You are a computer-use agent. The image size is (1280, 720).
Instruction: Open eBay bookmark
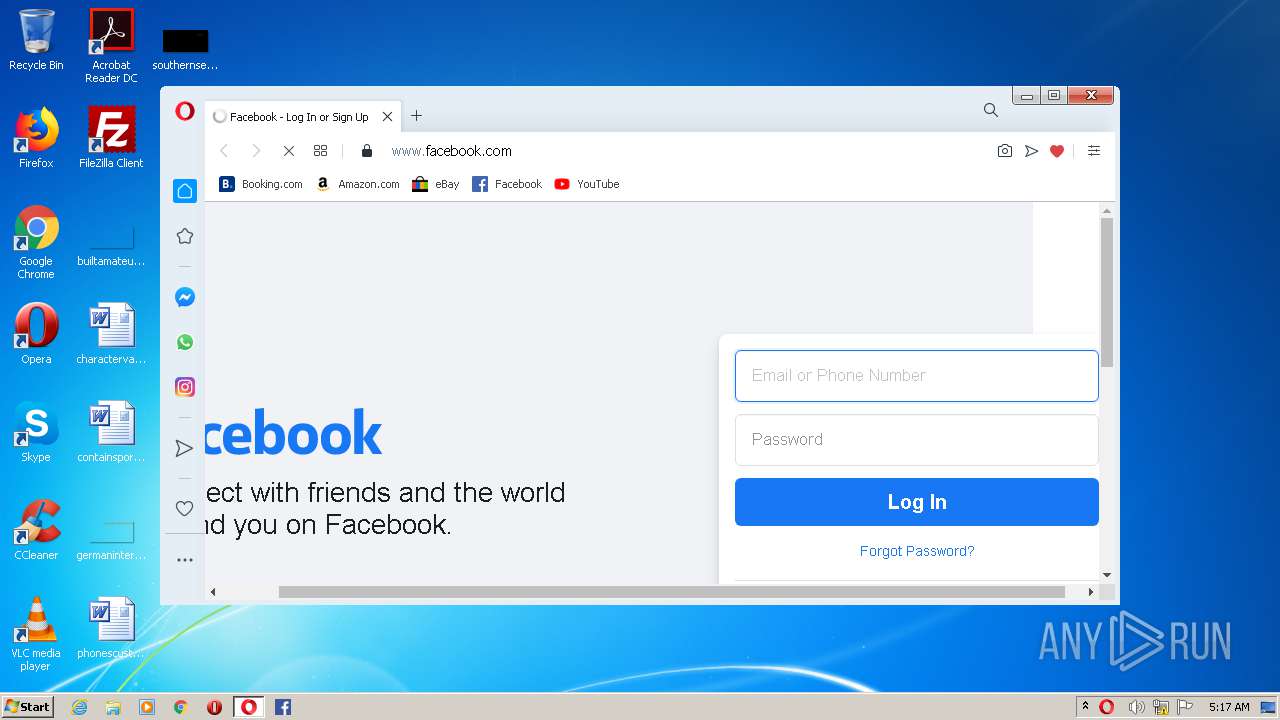click(x=436, y=184)
